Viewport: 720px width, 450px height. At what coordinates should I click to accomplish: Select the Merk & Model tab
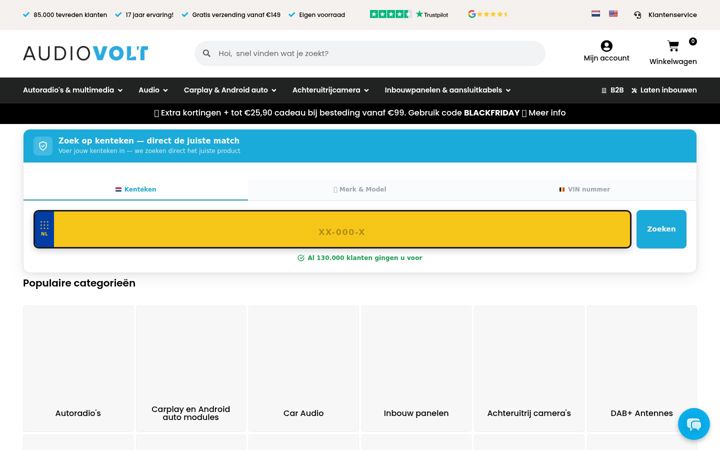pos(360,189)
